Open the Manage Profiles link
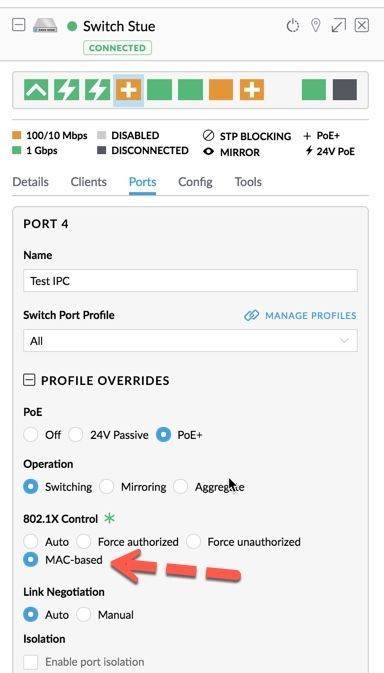384x673 pixels. (x=300, y=316)
